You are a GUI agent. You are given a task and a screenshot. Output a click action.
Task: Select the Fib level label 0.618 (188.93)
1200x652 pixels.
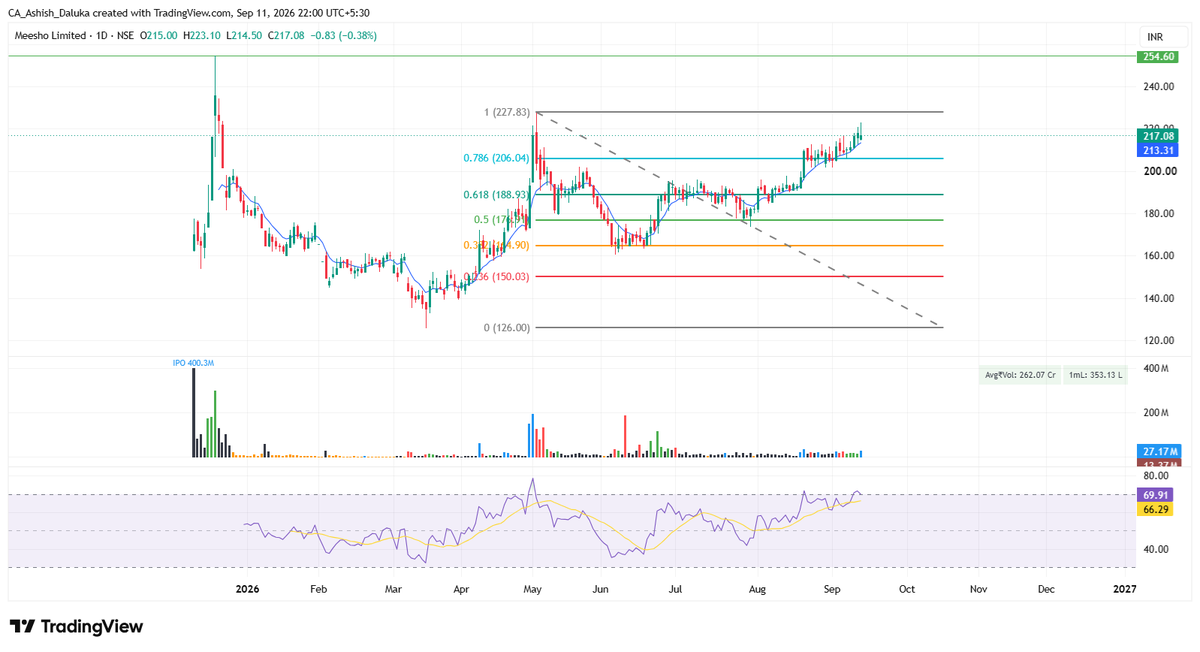point(495,194)
